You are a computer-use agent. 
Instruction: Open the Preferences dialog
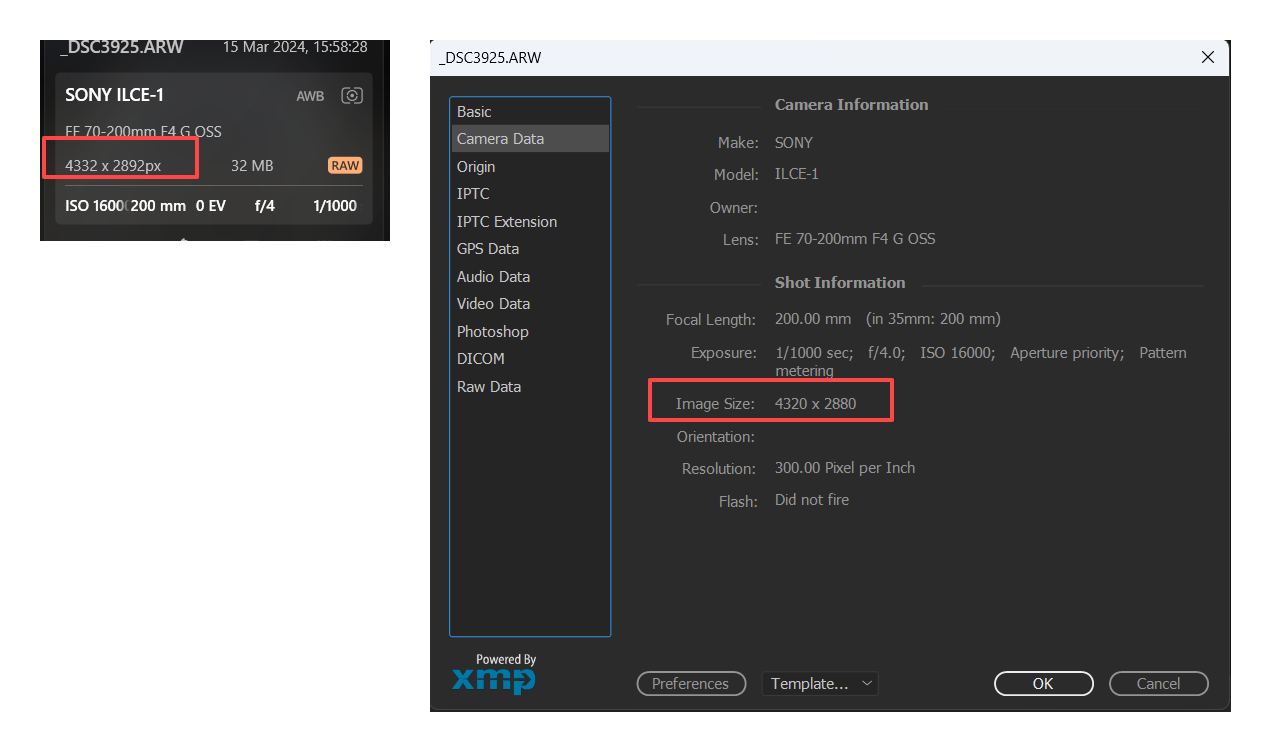(x=691, y=683)
